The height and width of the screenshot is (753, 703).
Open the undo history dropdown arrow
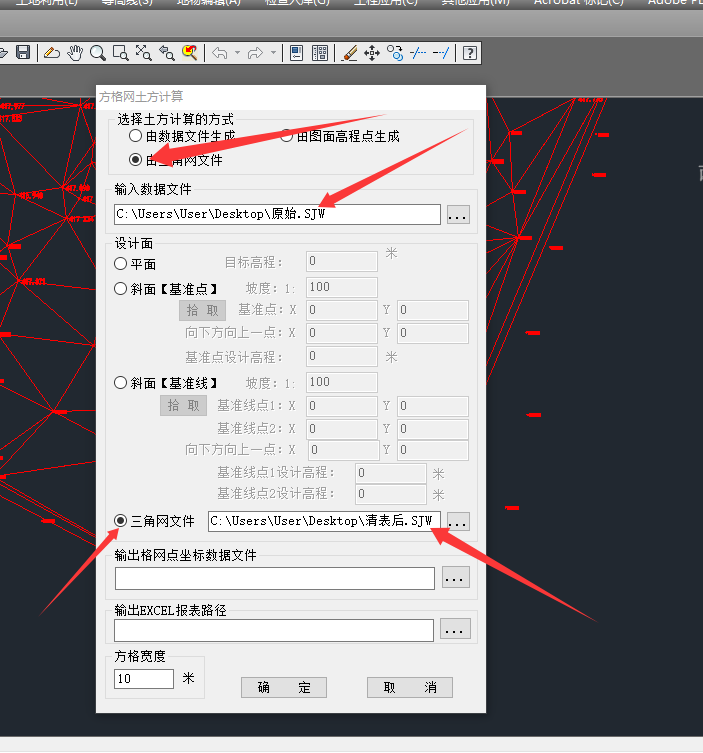[237, 52]
